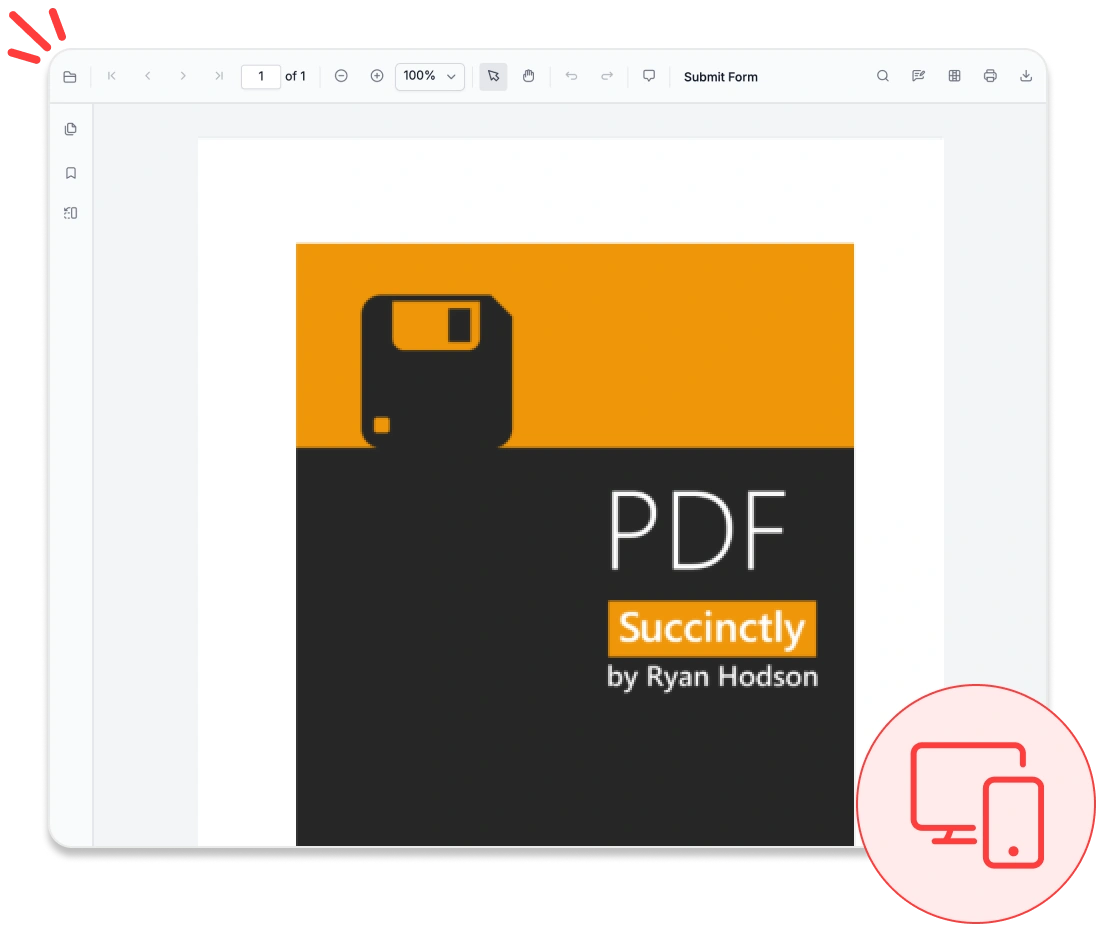Open the search tool
Viewport: 1100px width, 928px height.
click(883, 76)
